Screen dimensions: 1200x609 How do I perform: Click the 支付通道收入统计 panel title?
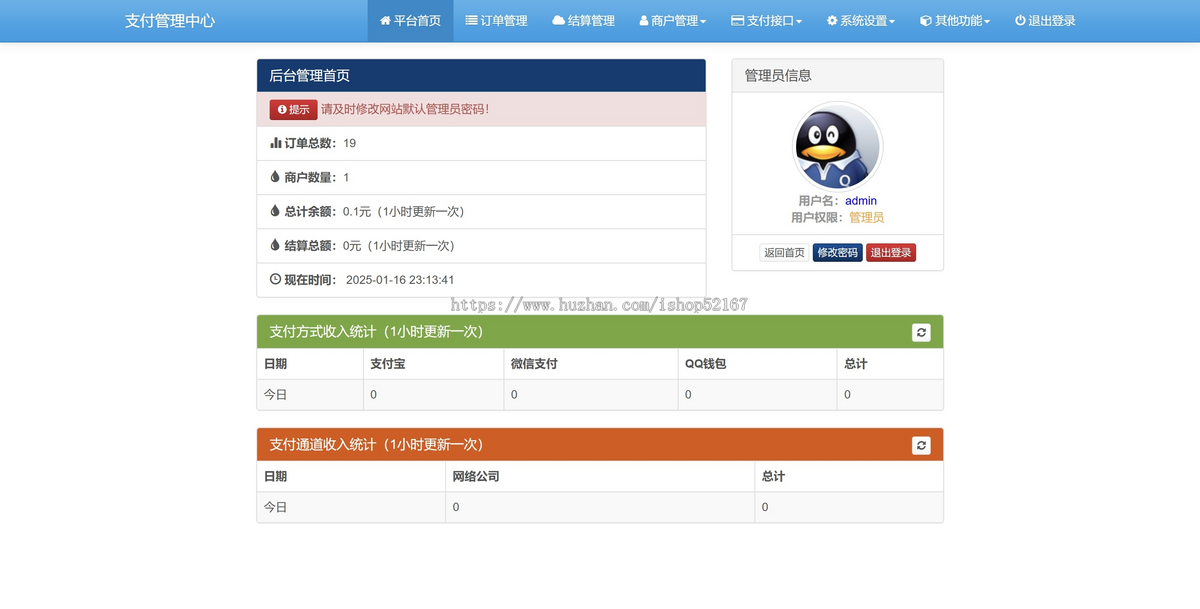pyautogui.click(x=376, y=445)
